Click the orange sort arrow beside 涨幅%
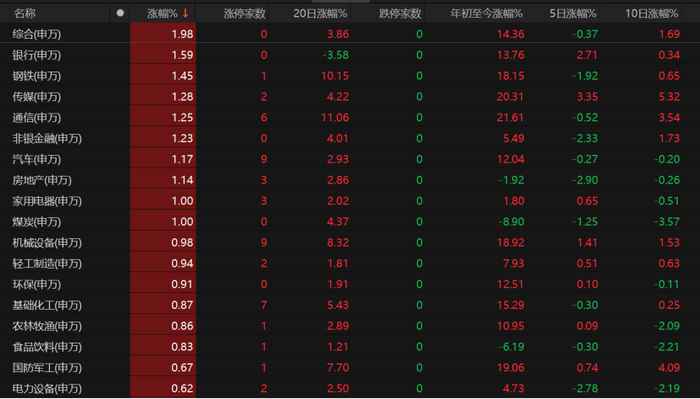700x399 pixels. pos(185,14)
